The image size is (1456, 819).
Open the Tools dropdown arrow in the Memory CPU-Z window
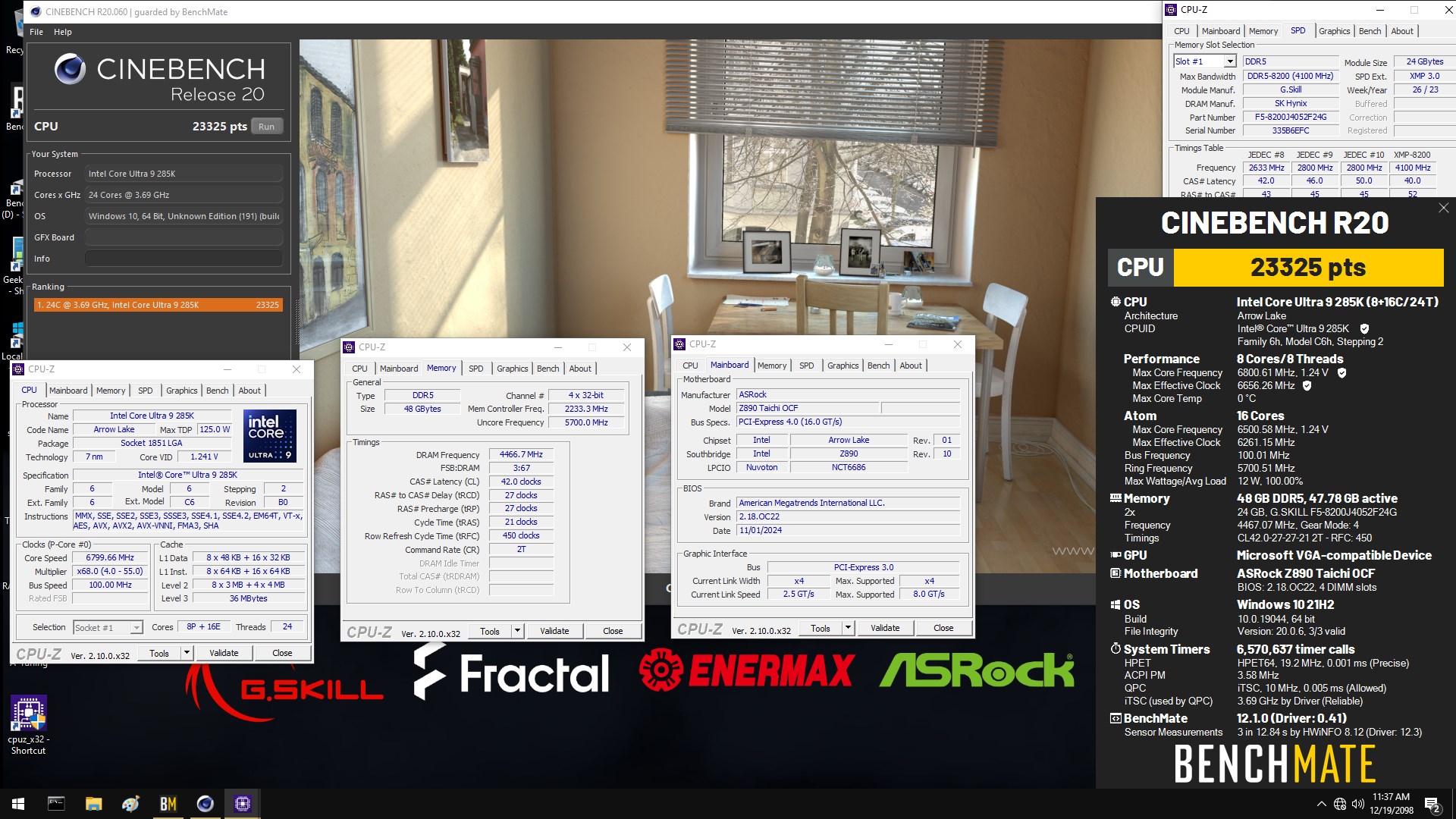tap(517, 631)
